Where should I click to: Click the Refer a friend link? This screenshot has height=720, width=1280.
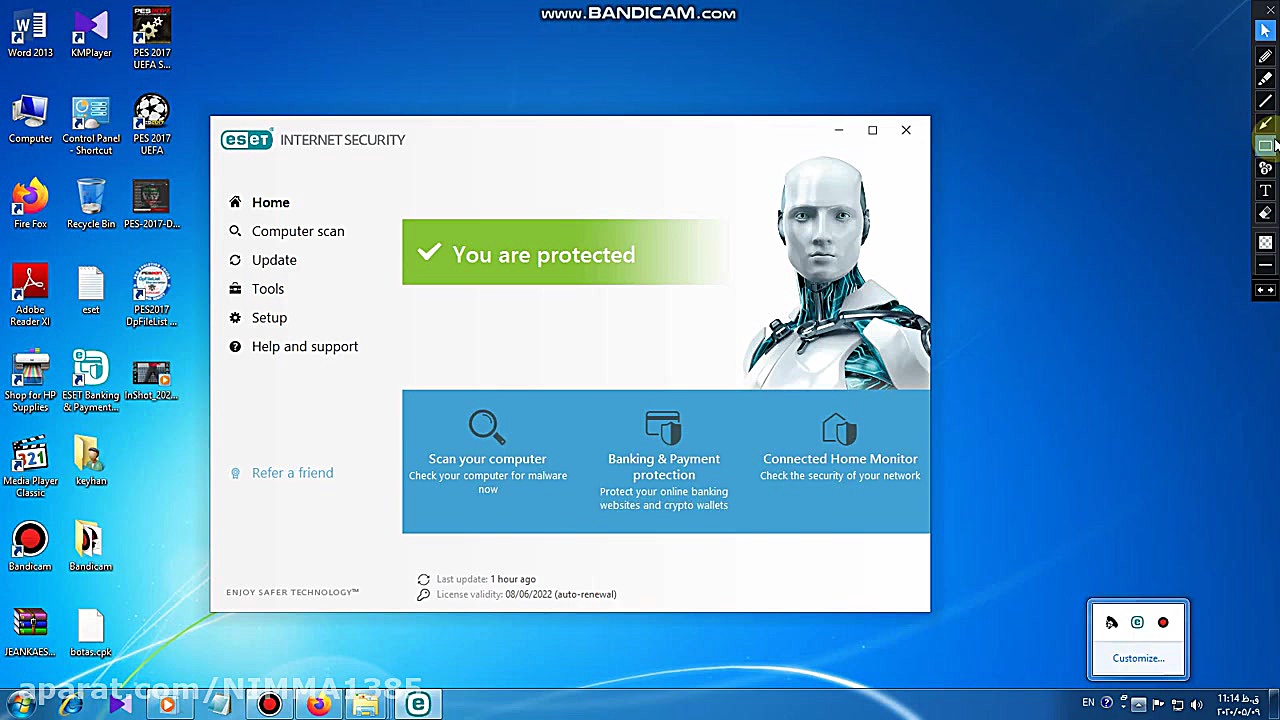(282, 473)
